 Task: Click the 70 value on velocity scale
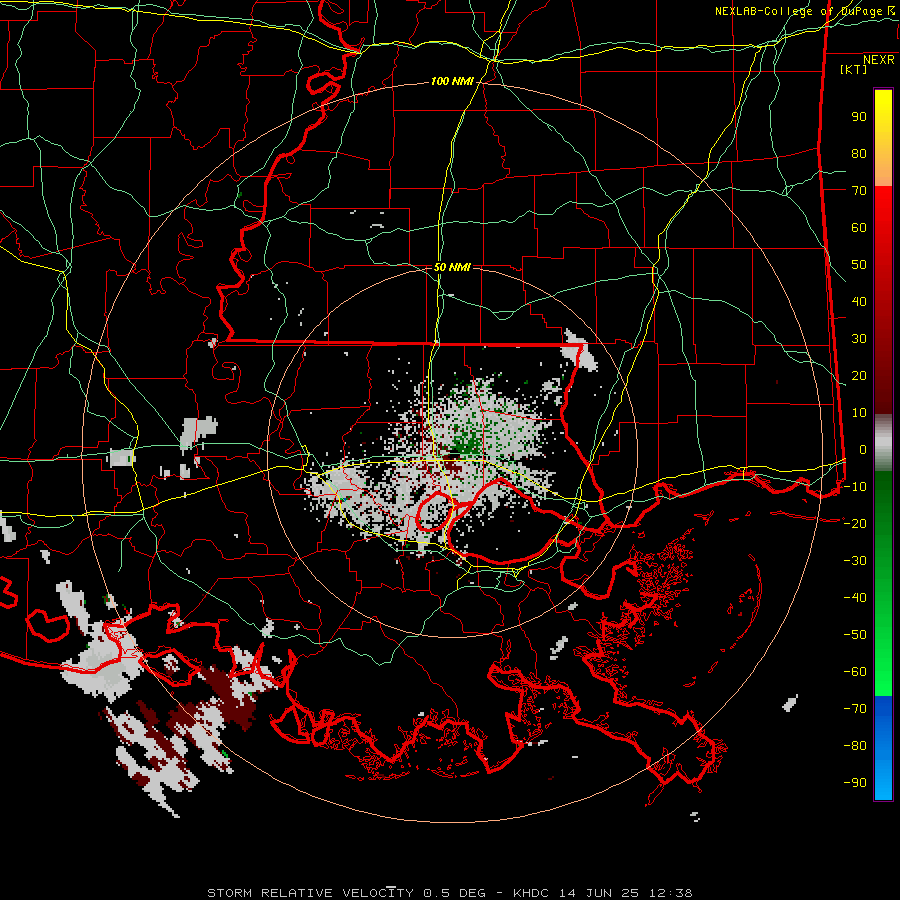click(x=859, y=191)
